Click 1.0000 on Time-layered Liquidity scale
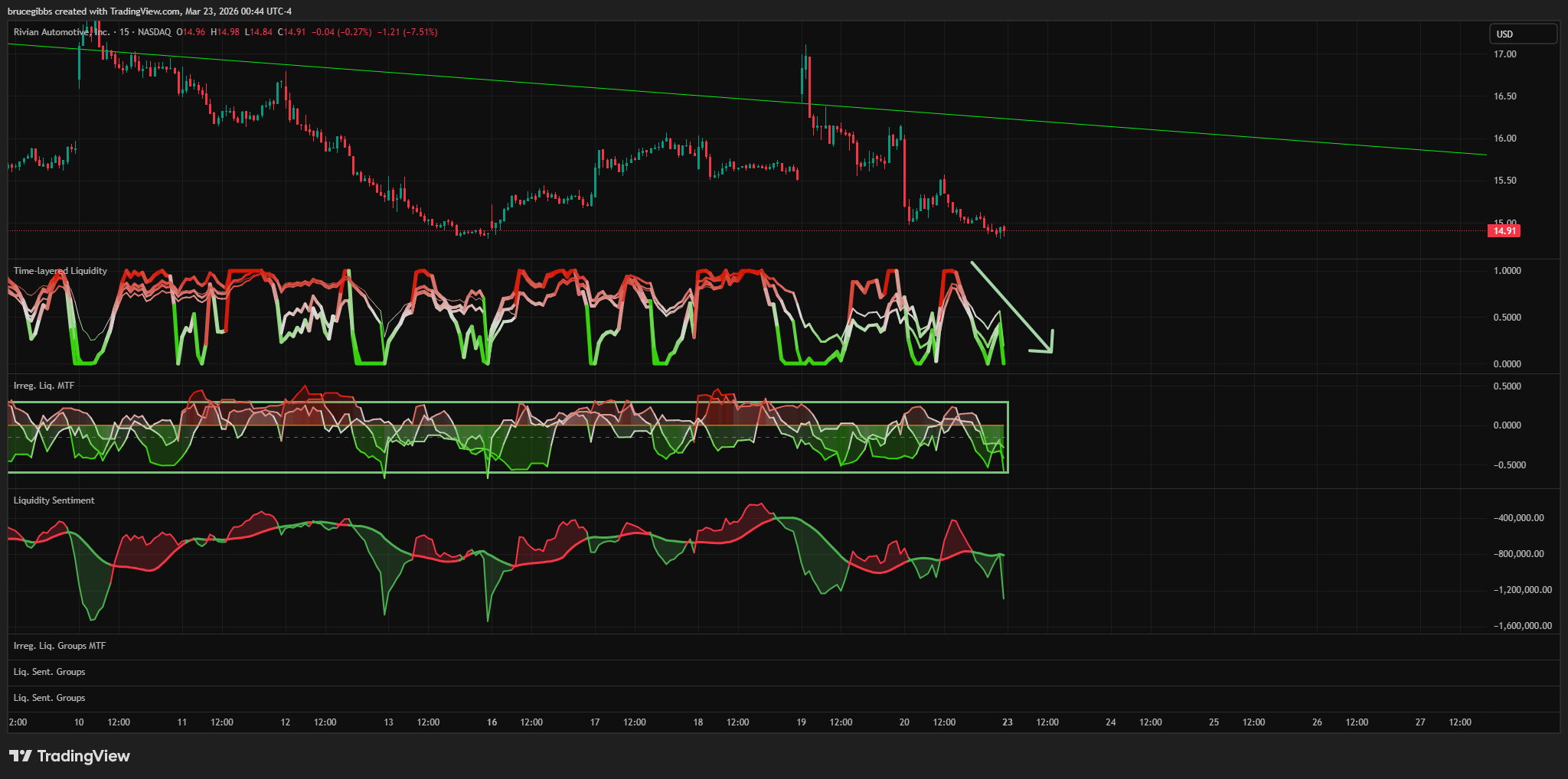This screenshot has height=779, width=1568. coord(1507,271)
